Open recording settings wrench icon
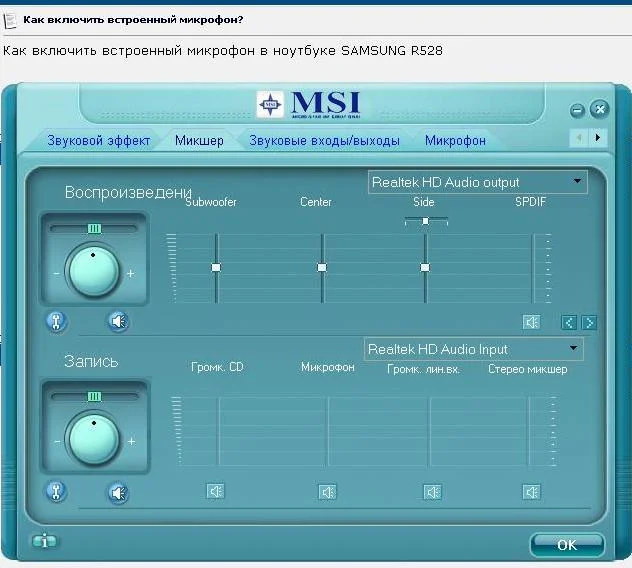Image resolution: width=632 pixels, height=568 pixels. pyautogui.click(x=57, y=491)
